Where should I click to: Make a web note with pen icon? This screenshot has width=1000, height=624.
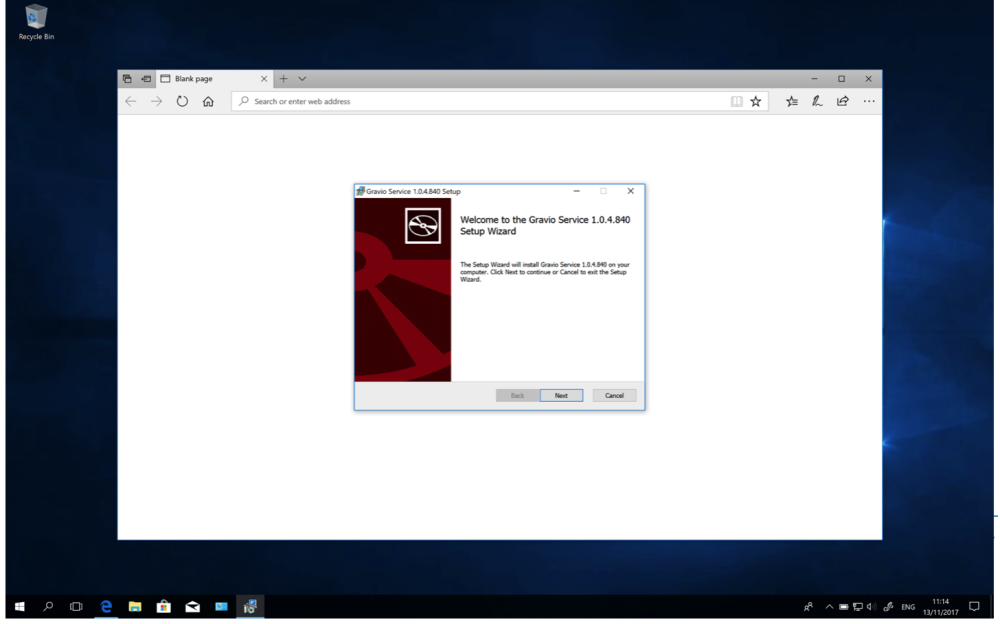817,101
